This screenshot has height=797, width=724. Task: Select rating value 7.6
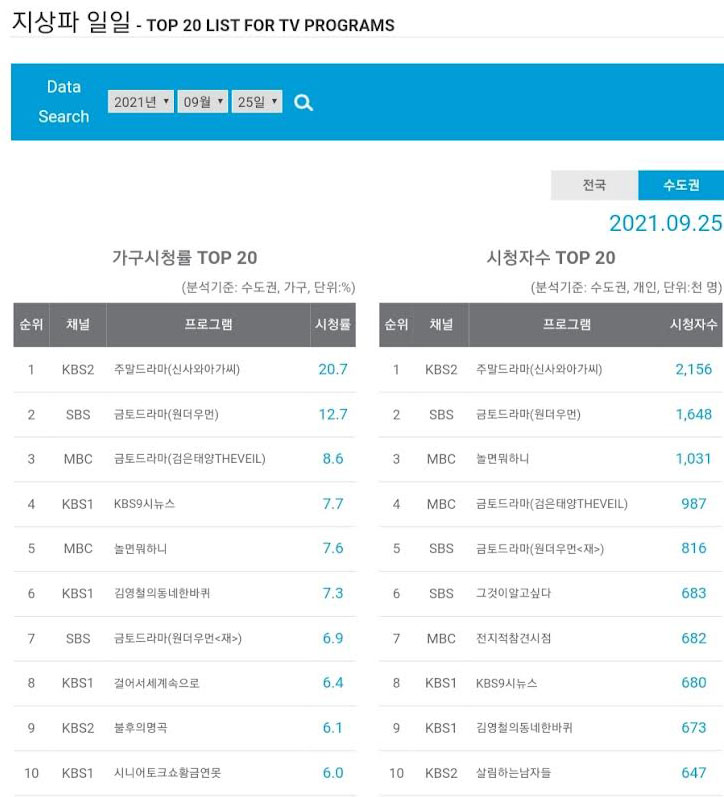[x=333, y=548]
